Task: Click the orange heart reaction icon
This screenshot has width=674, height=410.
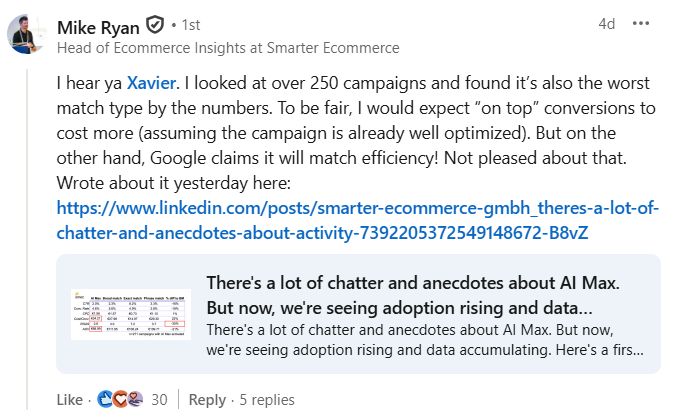Action: (x=120, y=399)
